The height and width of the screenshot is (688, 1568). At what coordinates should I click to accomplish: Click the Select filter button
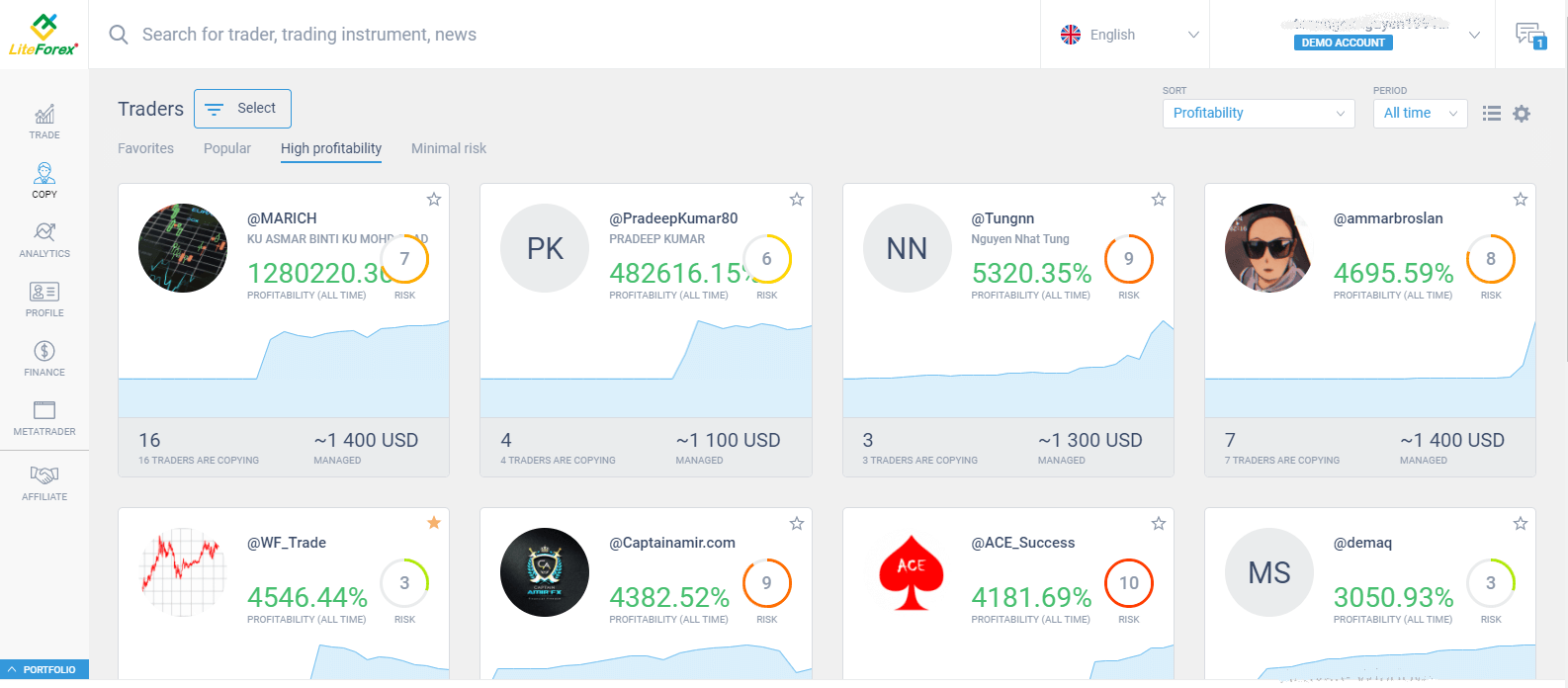[x=242, y=109]
